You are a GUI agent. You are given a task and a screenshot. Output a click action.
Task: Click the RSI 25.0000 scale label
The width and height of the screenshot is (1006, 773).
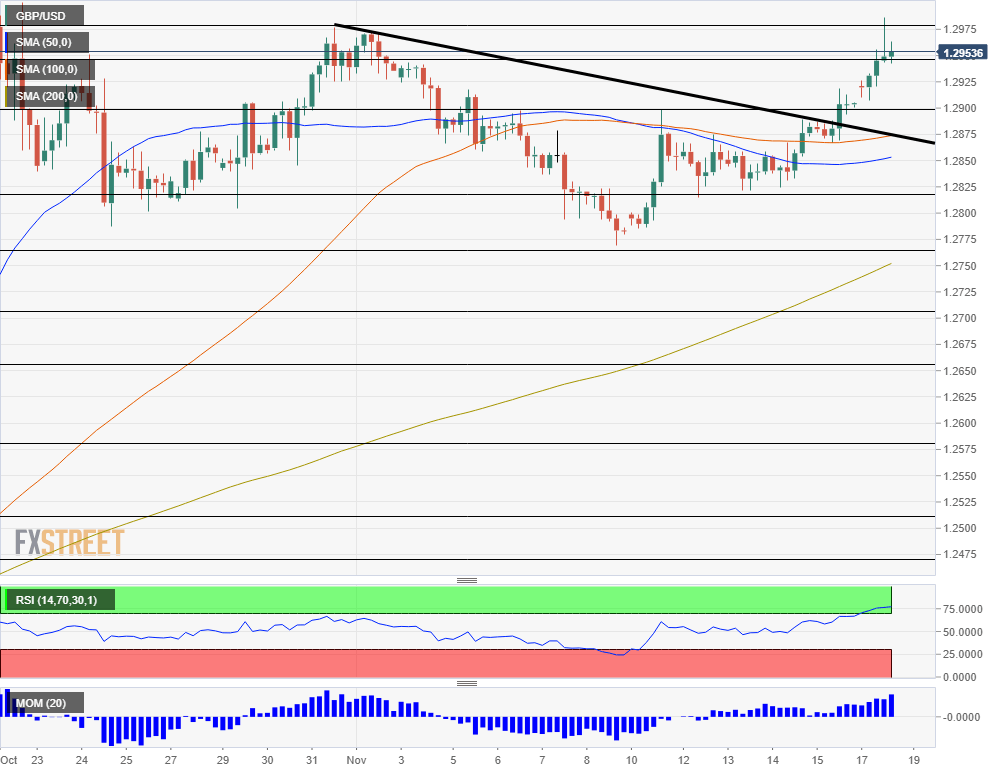coord(962,654)
